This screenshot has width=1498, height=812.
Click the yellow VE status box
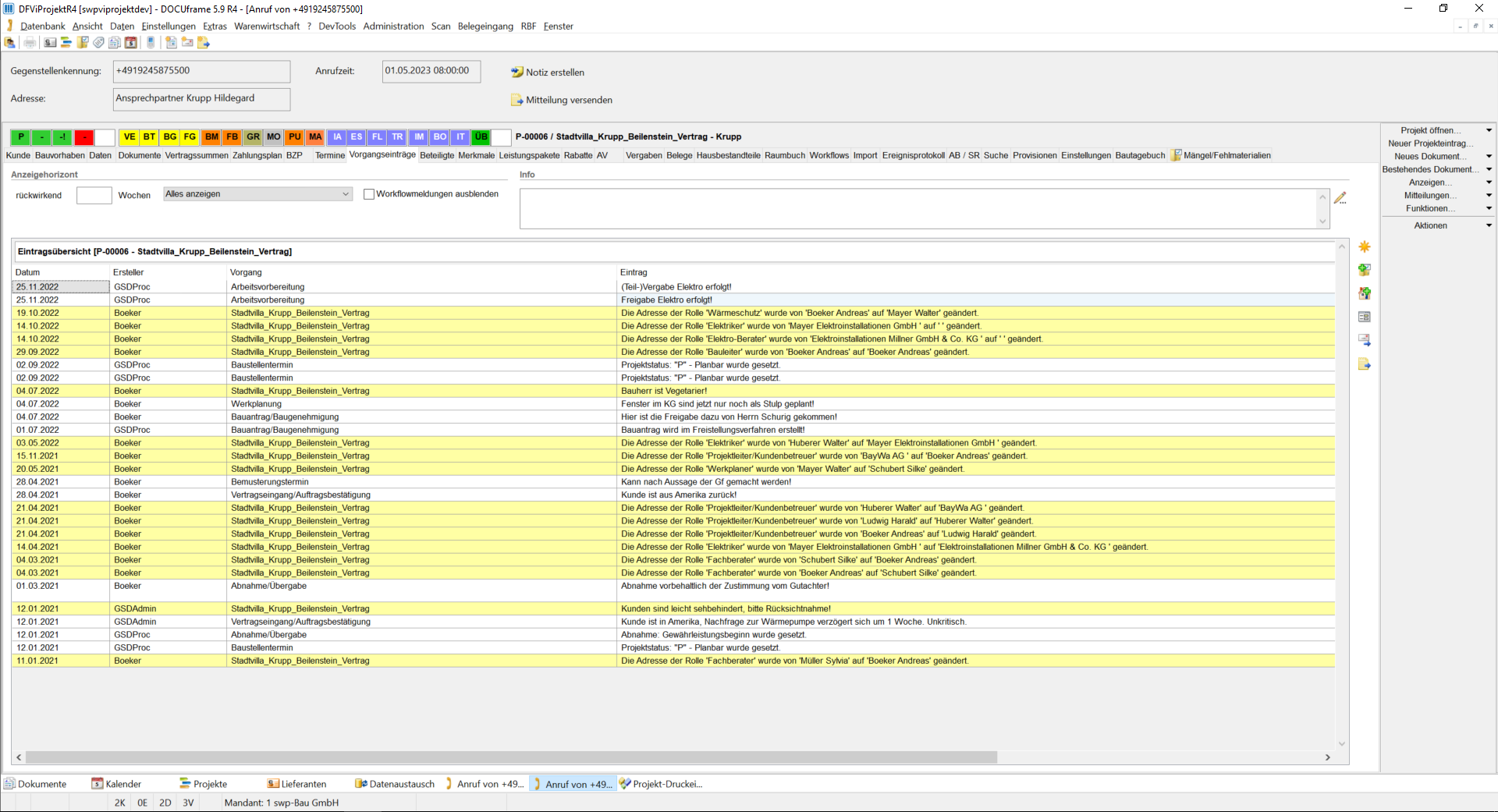(130, 137)
